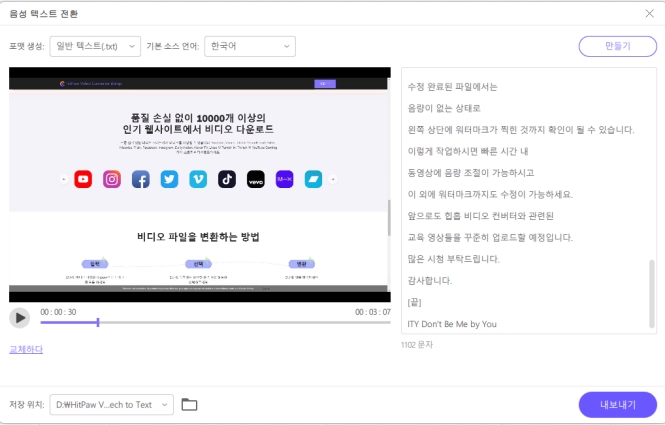Click the playback progress slider handle

[98, 322]
